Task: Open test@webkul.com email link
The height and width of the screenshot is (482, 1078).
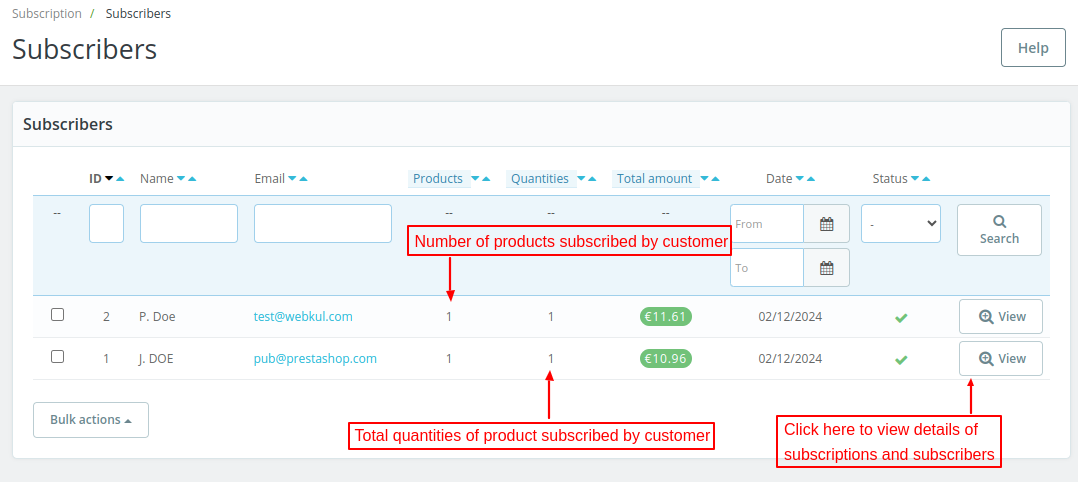Action: [303, 317]
